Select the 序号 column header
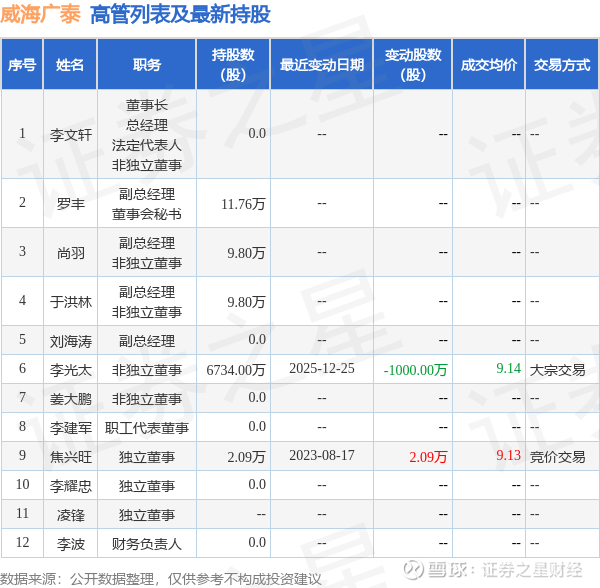600x588 pixels. coord(22,65)
